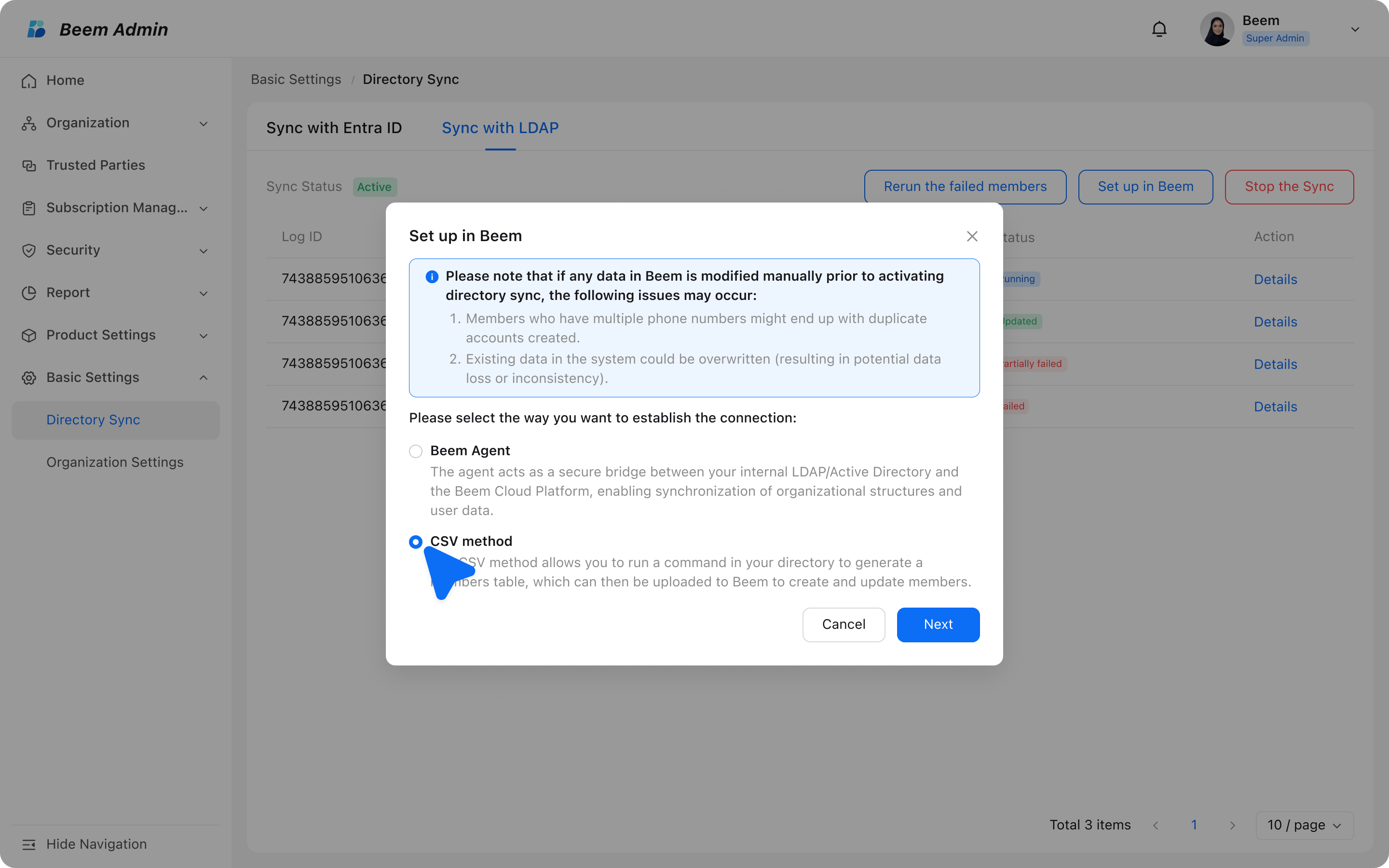1389x868 pixels.
Task: Go to the next page arrow
Action: (x=1232, y=826)
